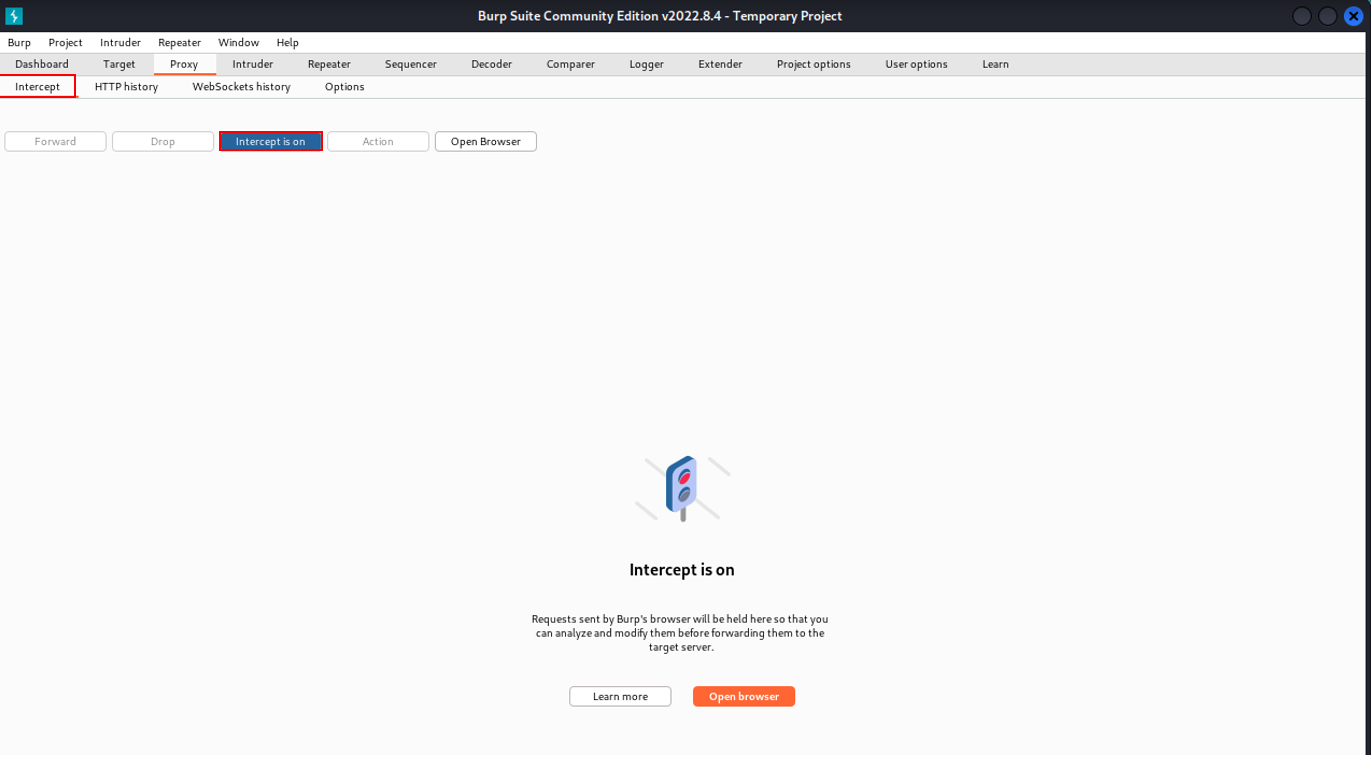Open the Extender tab
The width and height of the screenshot is (1371, 757).
tap(720, 64)
